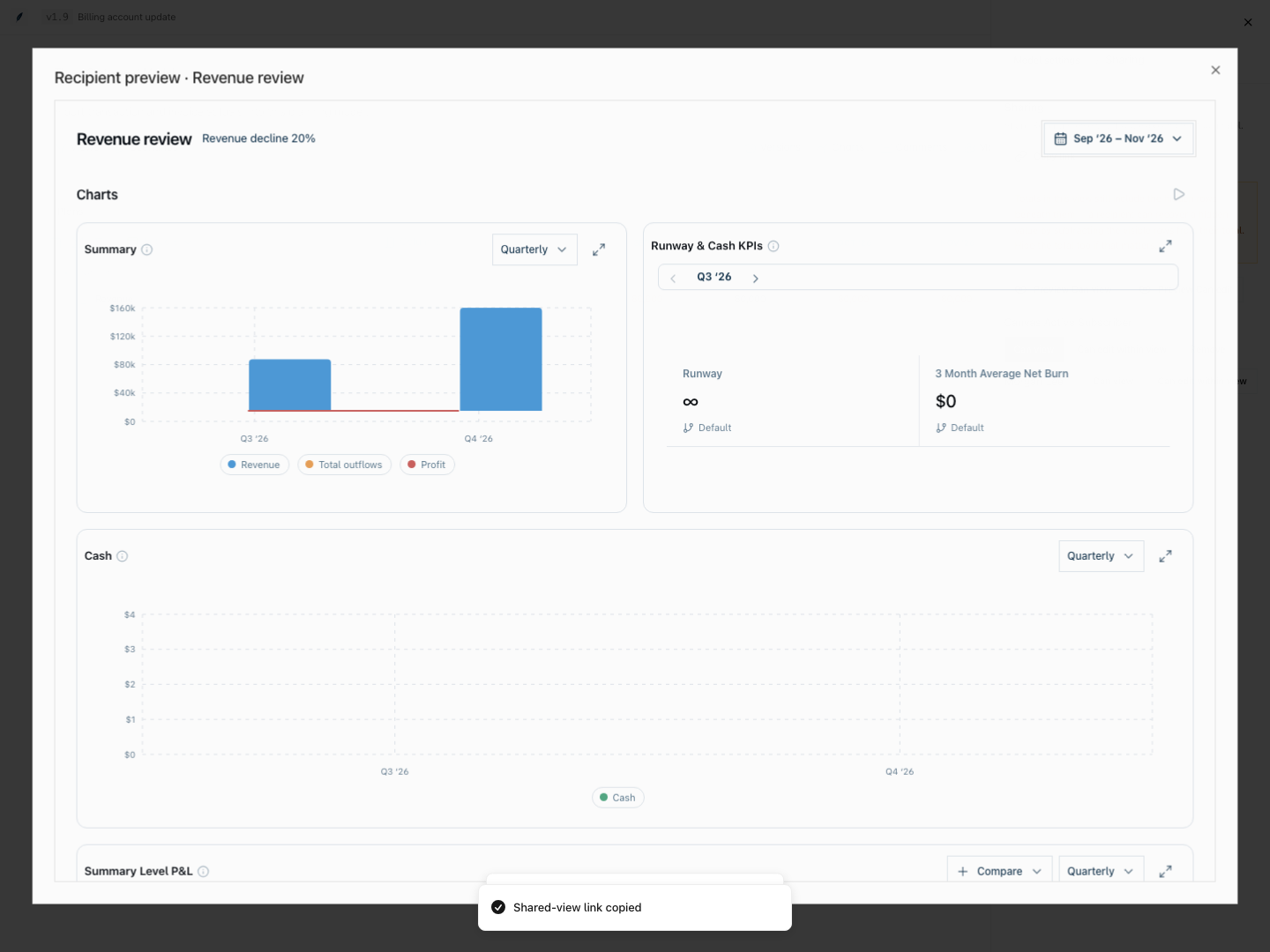Image resolution: width=1270 pixels, height=952 pixels.
Task: Click the Shared-view link copied toast checkmark
Action: [498, 907]
